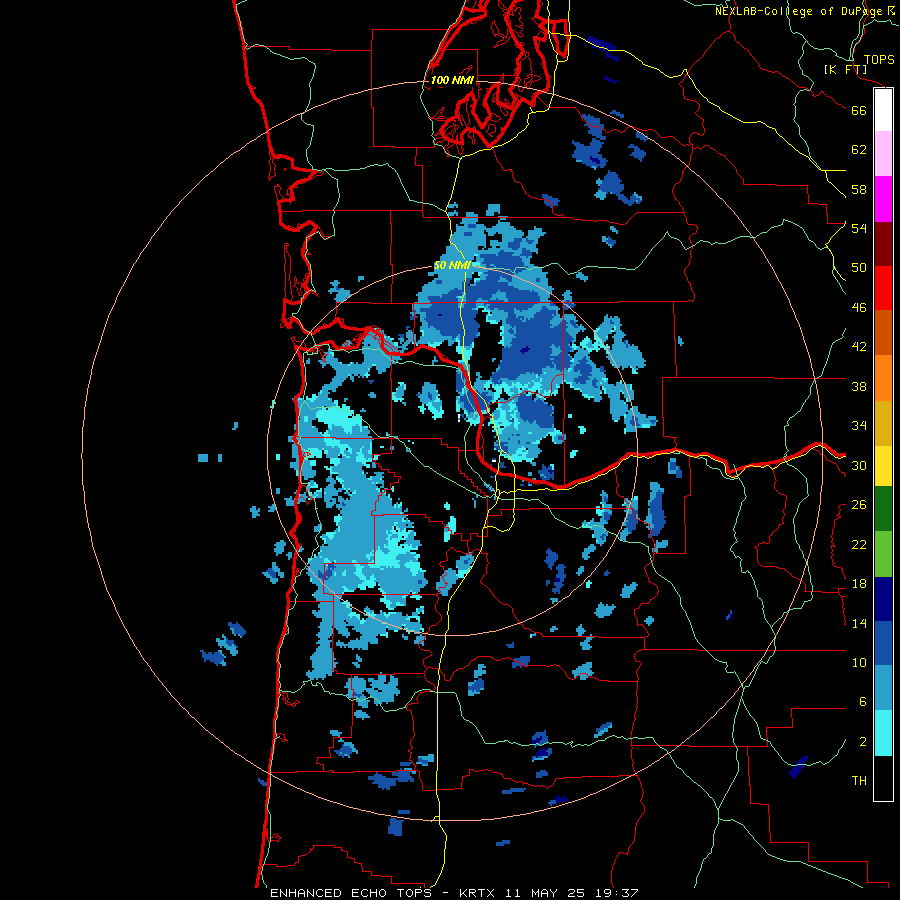Click the 66 legend scale value
The height and width of the screenshot is (900, 900).
pyautogui.click(x=859, y=110)
